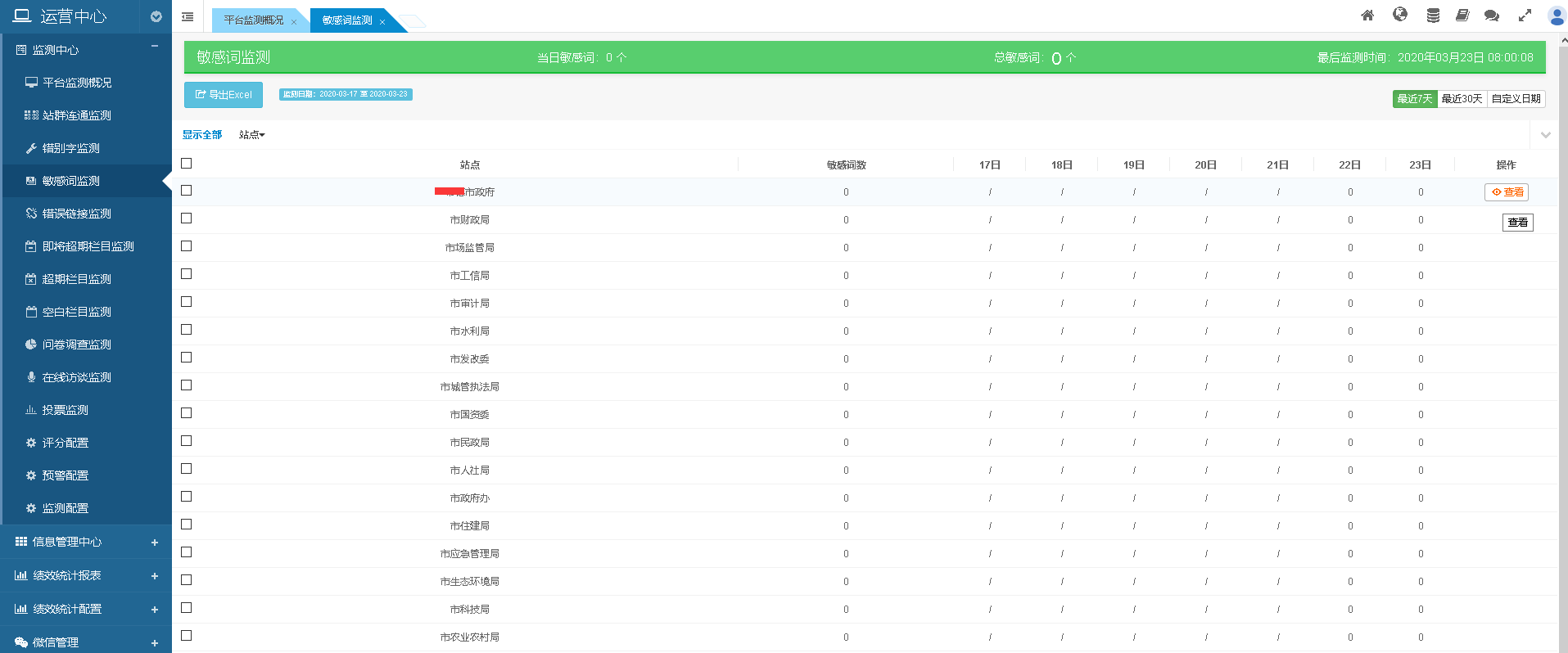The width and height of the screenshot is (1568, 653).
Task: Open the 站点 filter dropdown
Action: click(251, 135)
